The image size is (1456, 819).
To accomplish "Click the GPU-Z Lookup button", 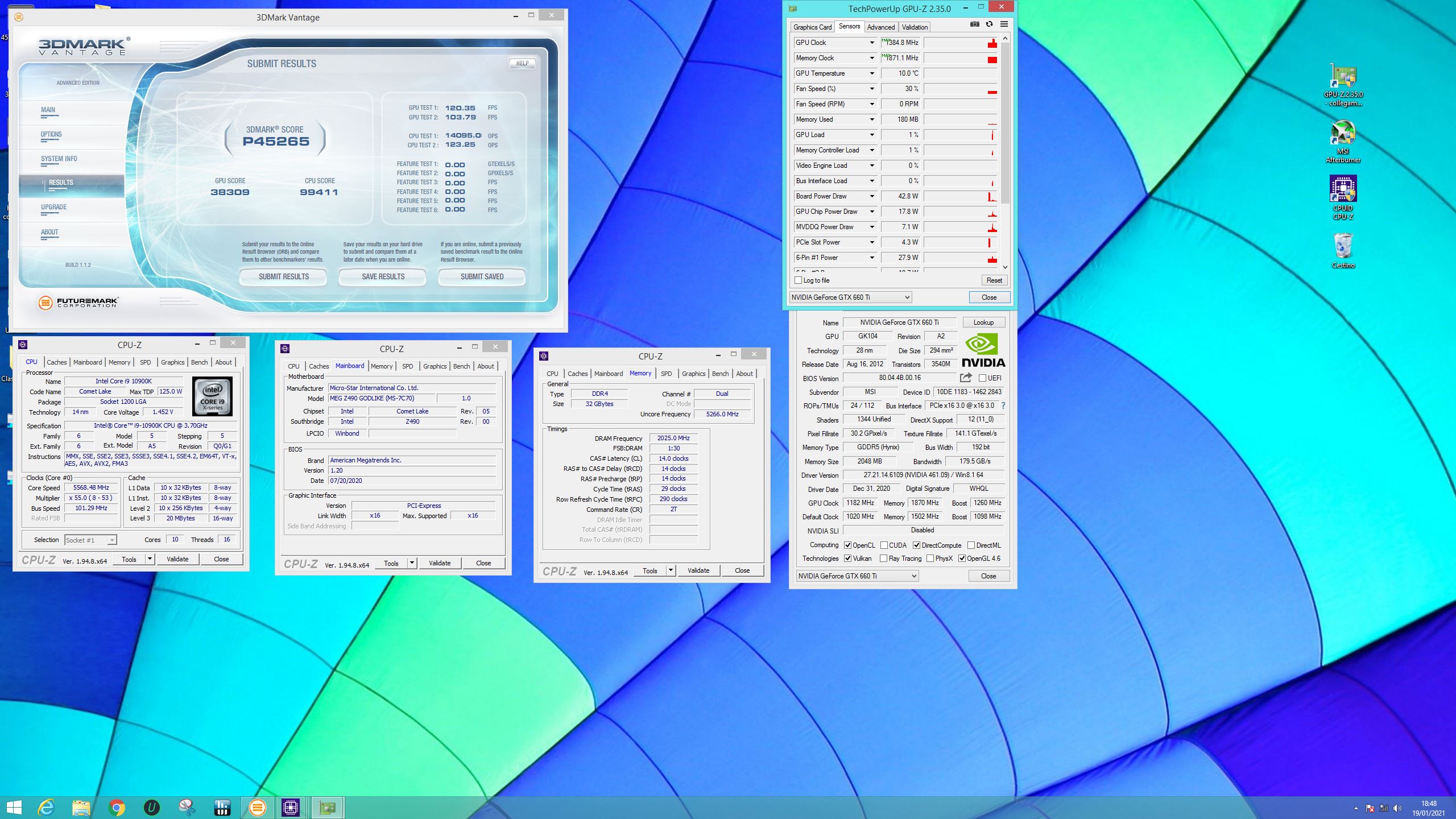I will [x=983, y=322].
